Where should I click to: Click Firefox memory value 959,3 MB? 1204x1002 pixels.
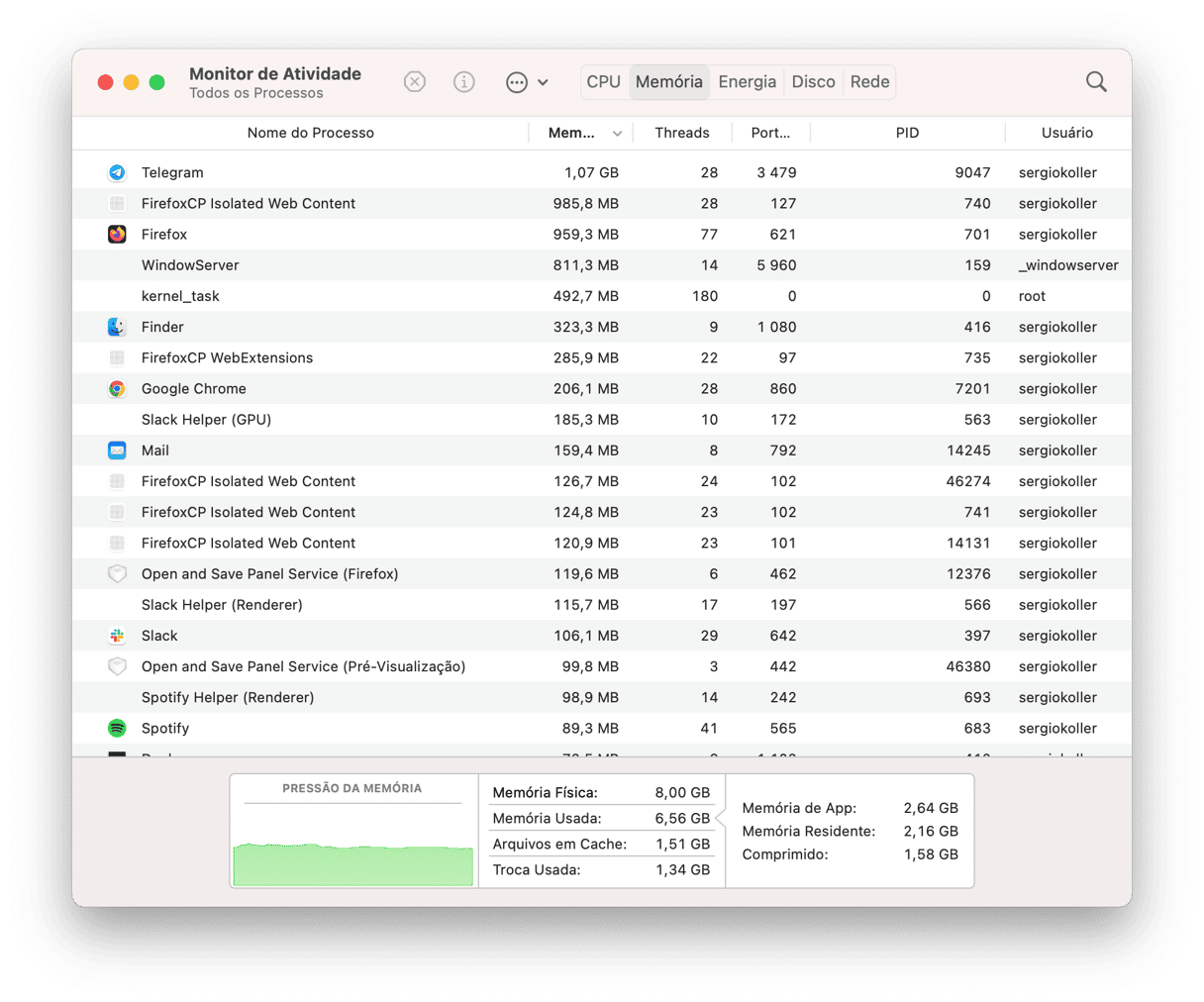586,235
